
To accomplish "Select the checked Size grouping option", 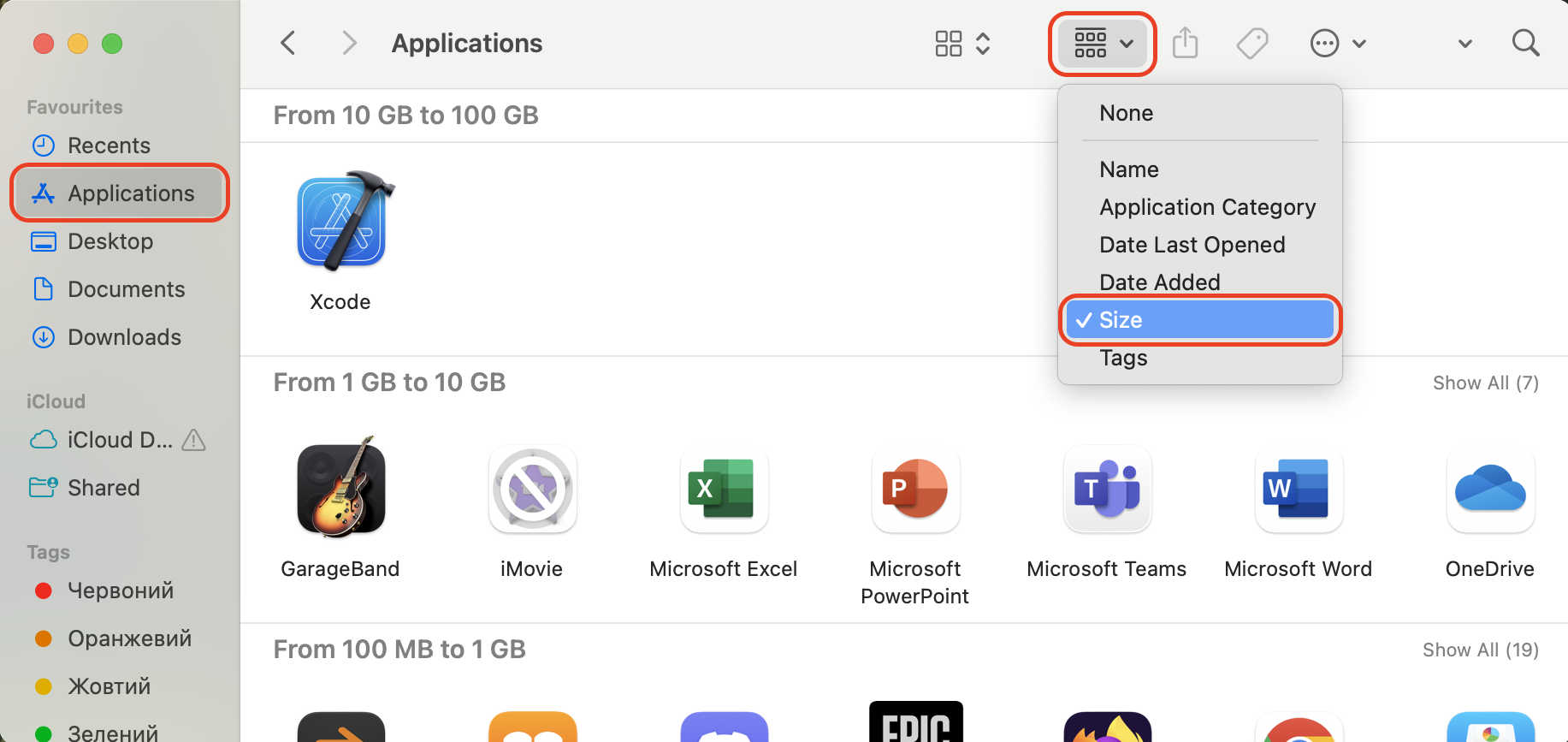I will [1199, 320].
